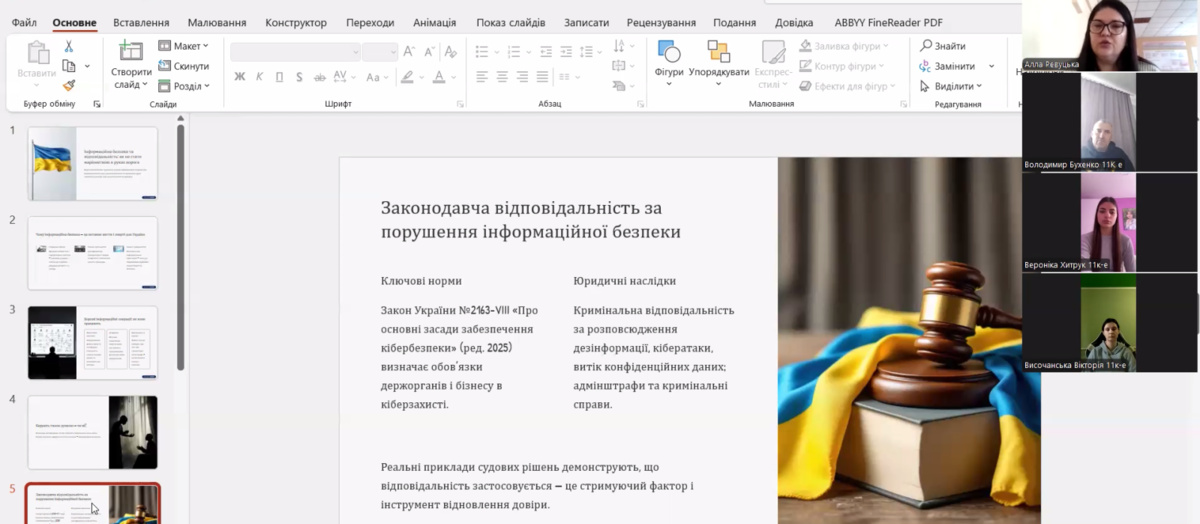Toggle text shadow S formatting

coord(299,77)
